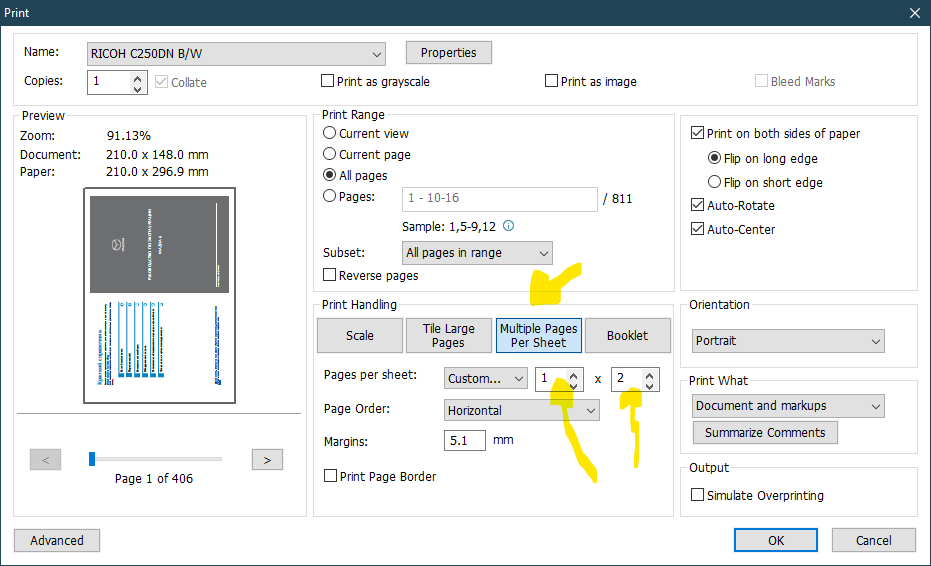Viewport: 931px width, 566px height.
Task: Click the info icon next to Sample text
Action: point(509,226)
